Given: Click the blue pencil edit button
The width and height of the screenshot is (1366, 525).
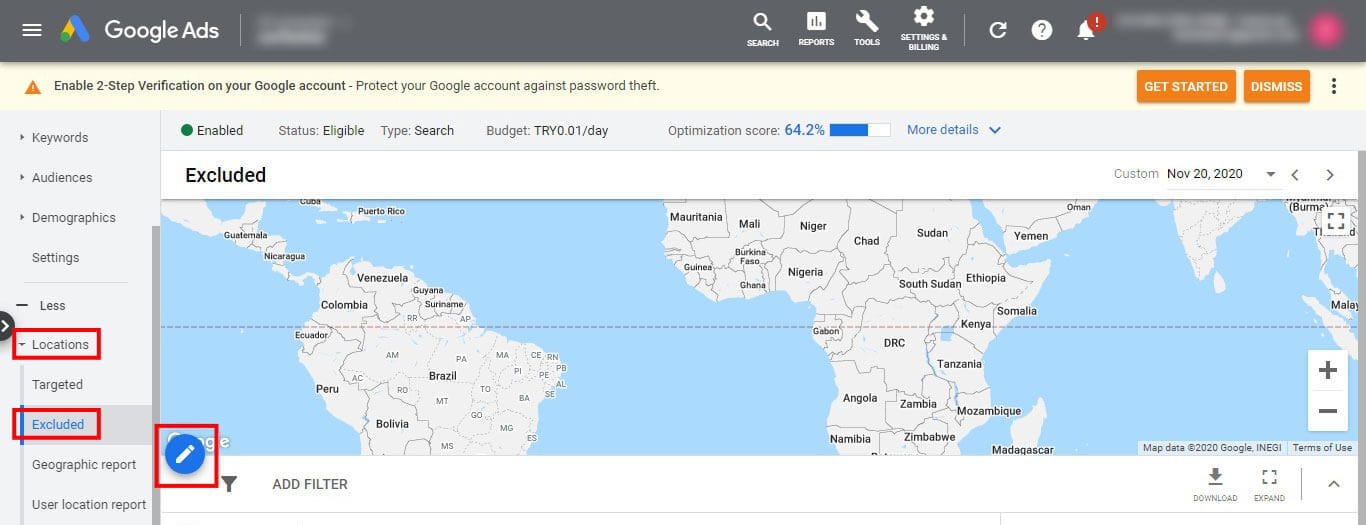Looking at the screenshot, I should coord(184,454).
